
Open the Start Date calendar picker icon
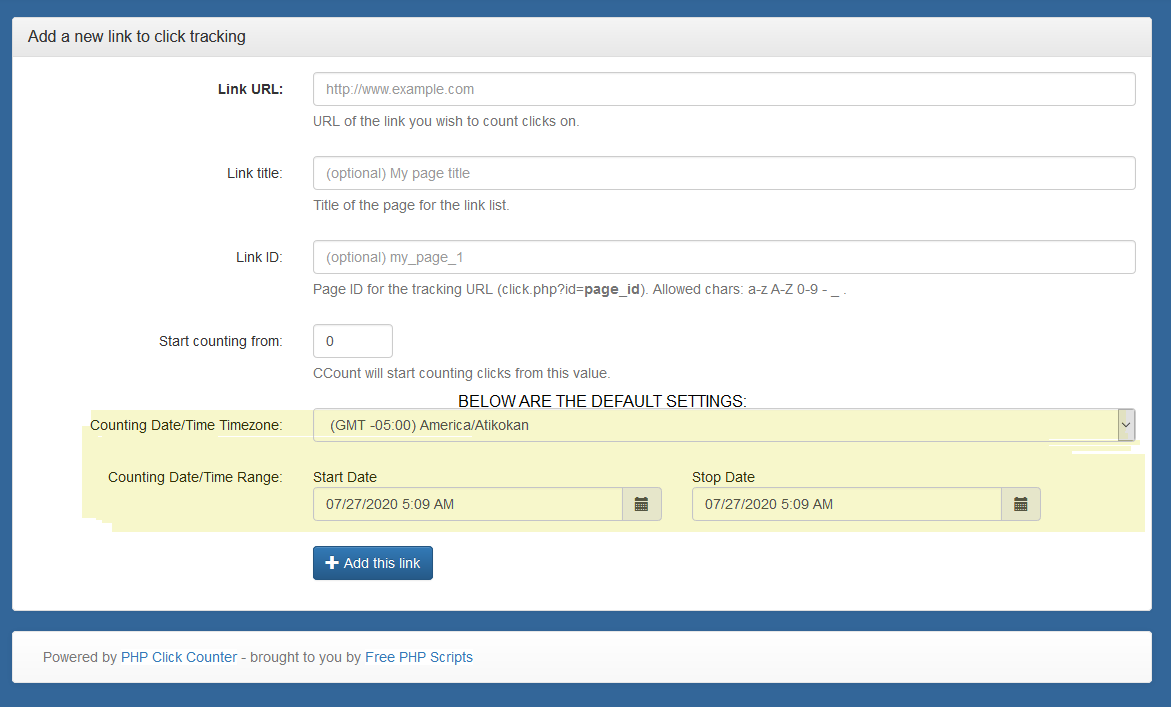642,504
